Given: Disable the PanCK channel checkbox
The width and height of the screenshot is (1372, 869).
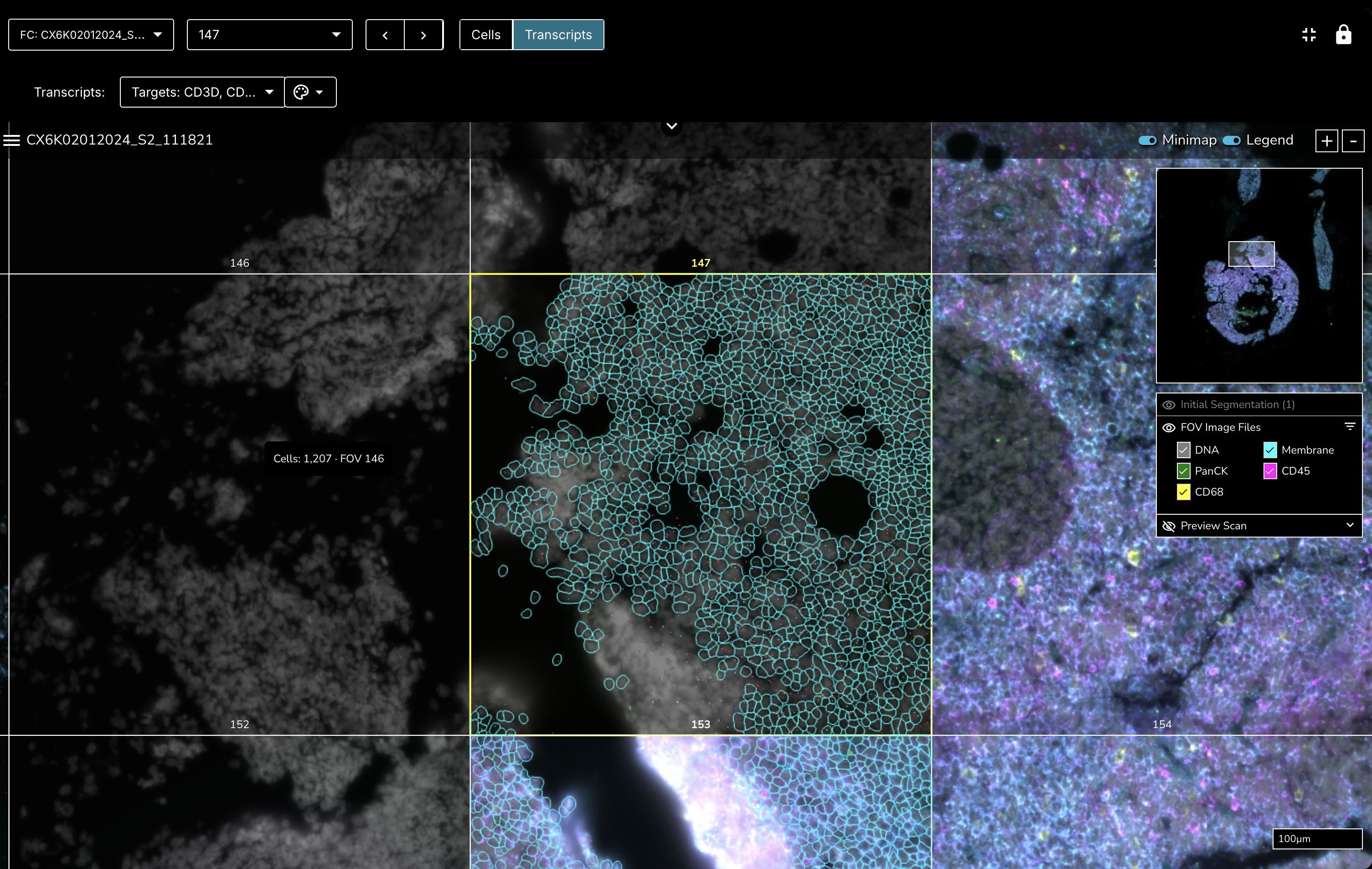Looking at the screenshot, I should click(1183, 471).
